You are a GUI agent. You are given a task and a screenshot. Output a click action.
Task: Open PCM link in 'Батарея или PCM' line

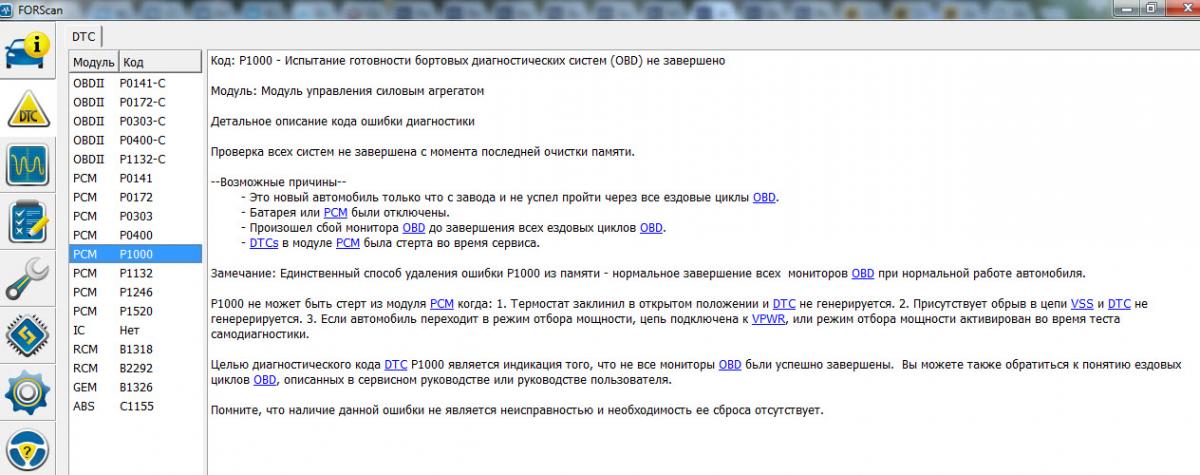(x=337, y=212)
